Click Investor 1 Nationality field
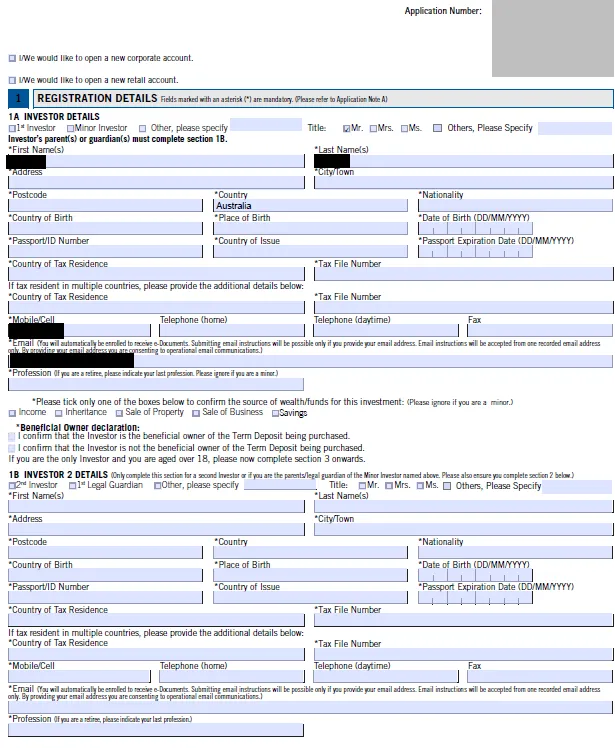615x748 pixels. pyautogui.click(x=514, y=206)
